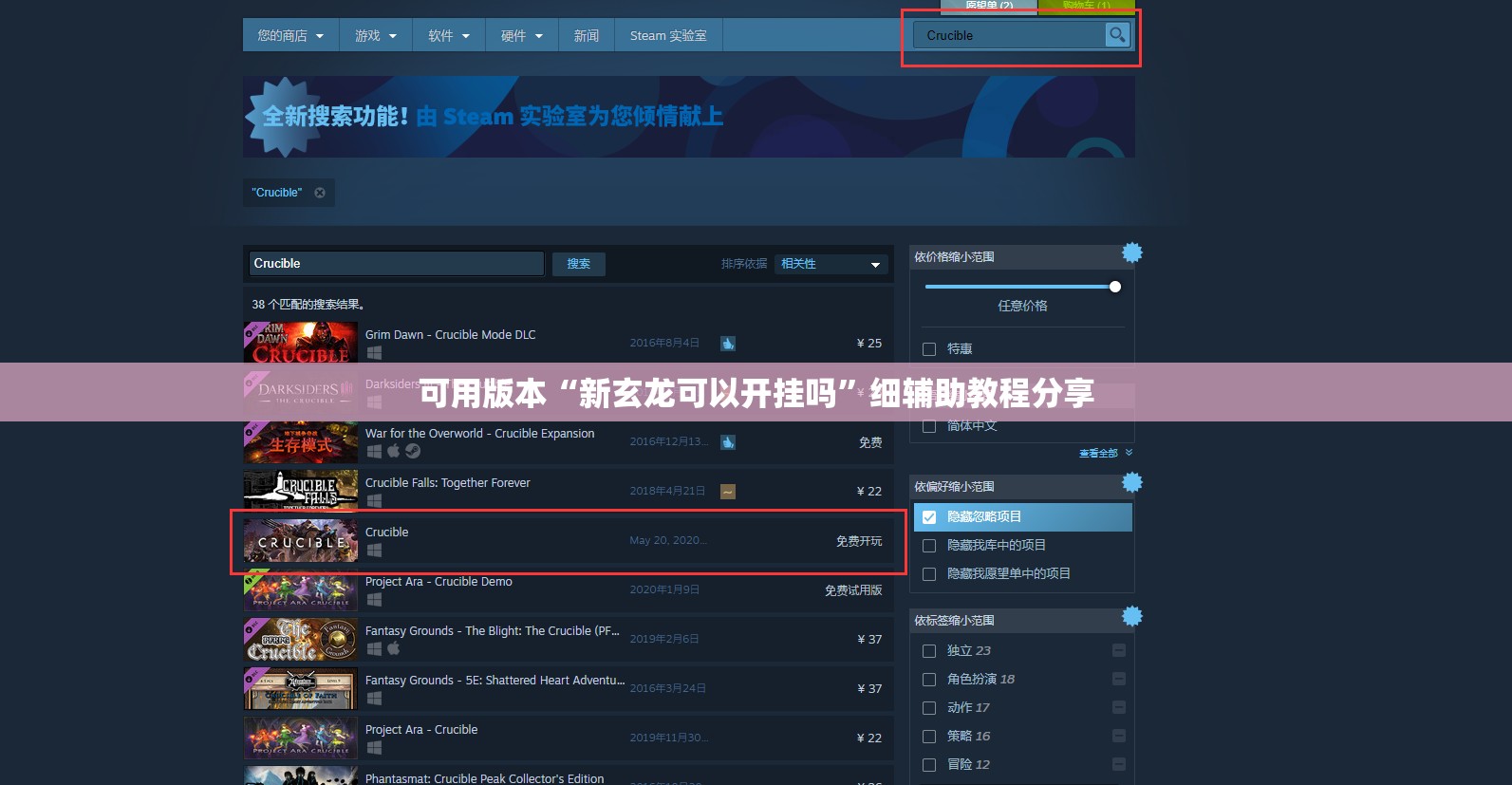Collapse the 依偏好缩小范围 filter panel
The width and height of the screenshot is (1512, 785).
coord(1022,487)
